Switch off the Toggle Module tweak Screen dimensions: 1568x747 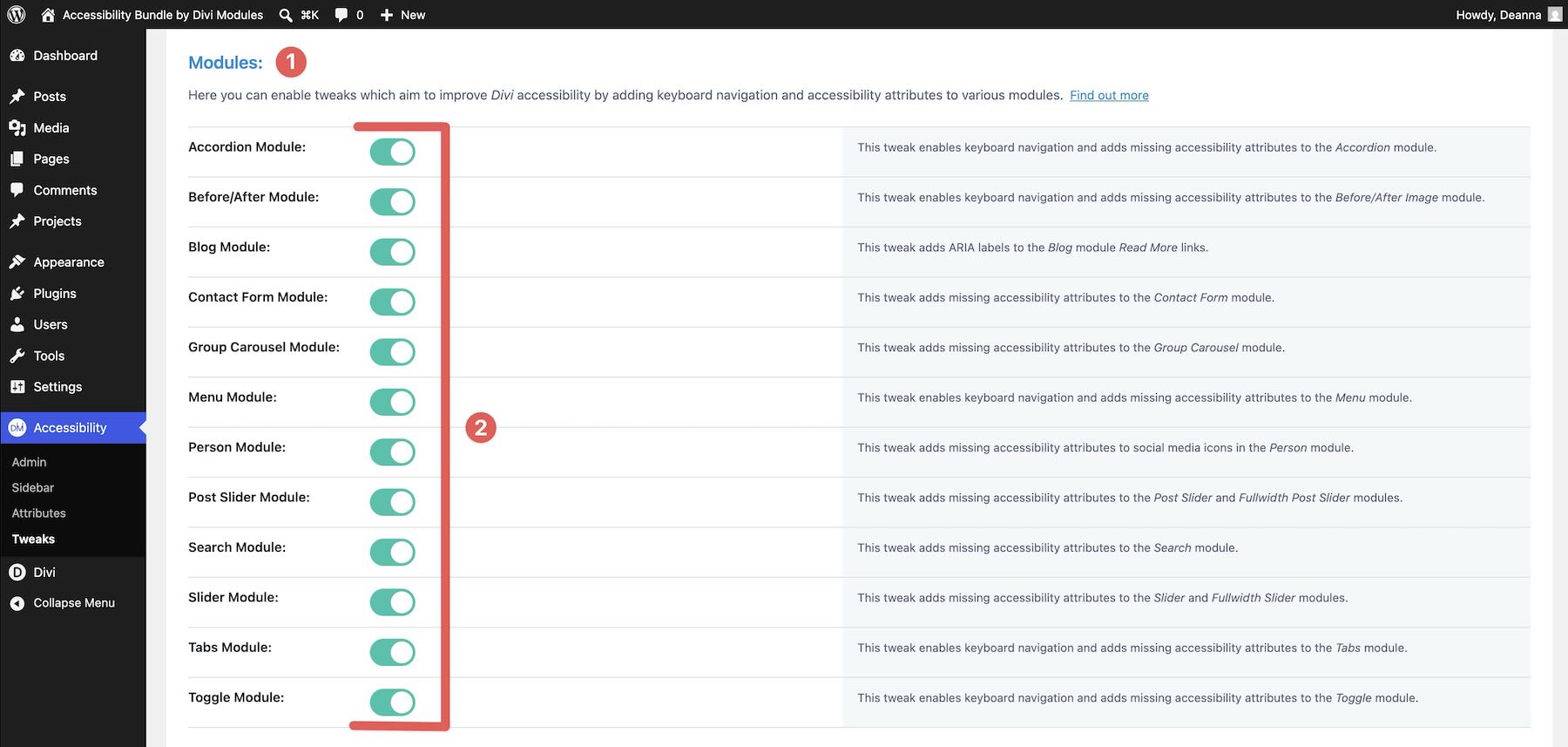tap(393, 702)
